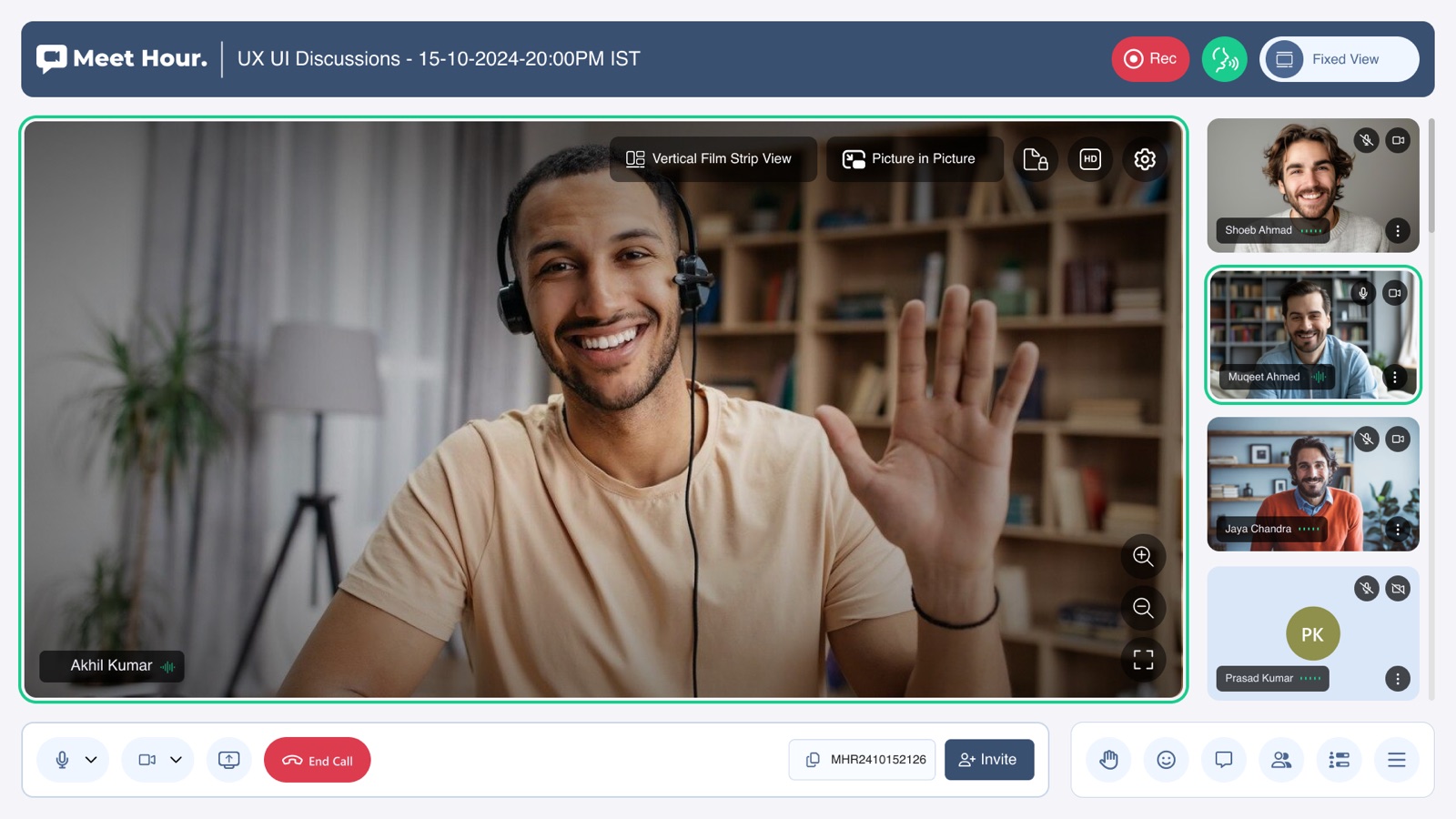Open the emoji reactions button
The height and width of the screenshot is (819, 1456).
click(x=1166, y=760)
